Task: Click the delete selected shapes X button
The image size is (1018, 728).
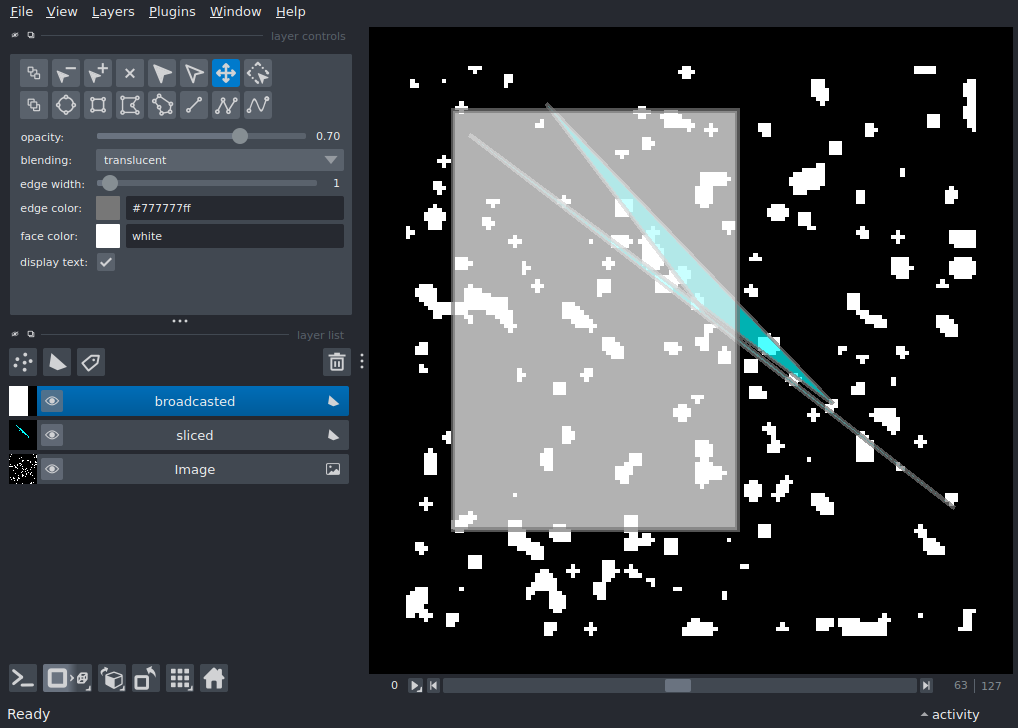Action: coord(130,73)
